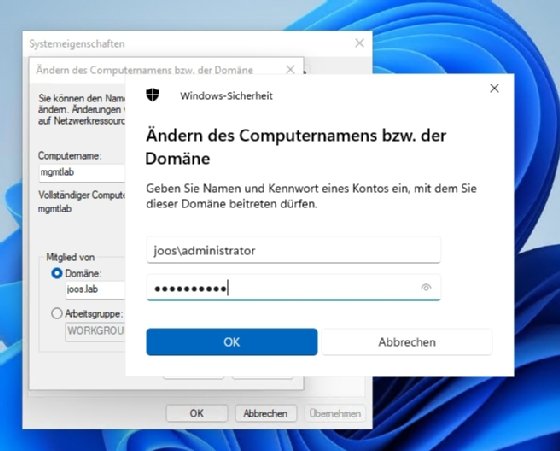Click the text 'Geben Sie Namen und Kennwort'
Viewport: 560px width, 451px height.
click(x=232, y=188)
